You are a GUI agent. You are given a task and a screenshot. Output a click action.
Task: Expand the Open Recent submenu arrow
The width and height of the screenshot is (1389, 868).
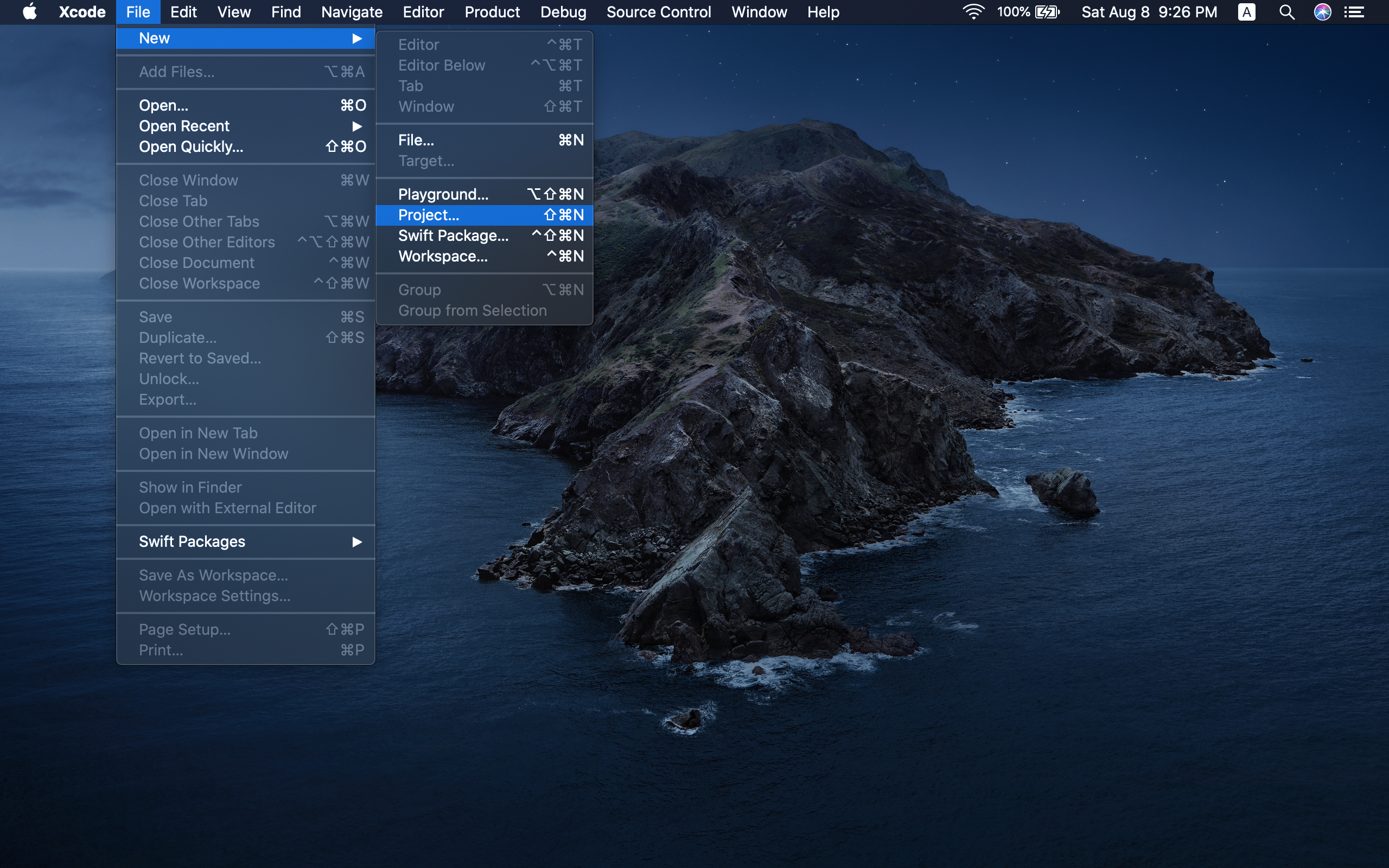357,126
